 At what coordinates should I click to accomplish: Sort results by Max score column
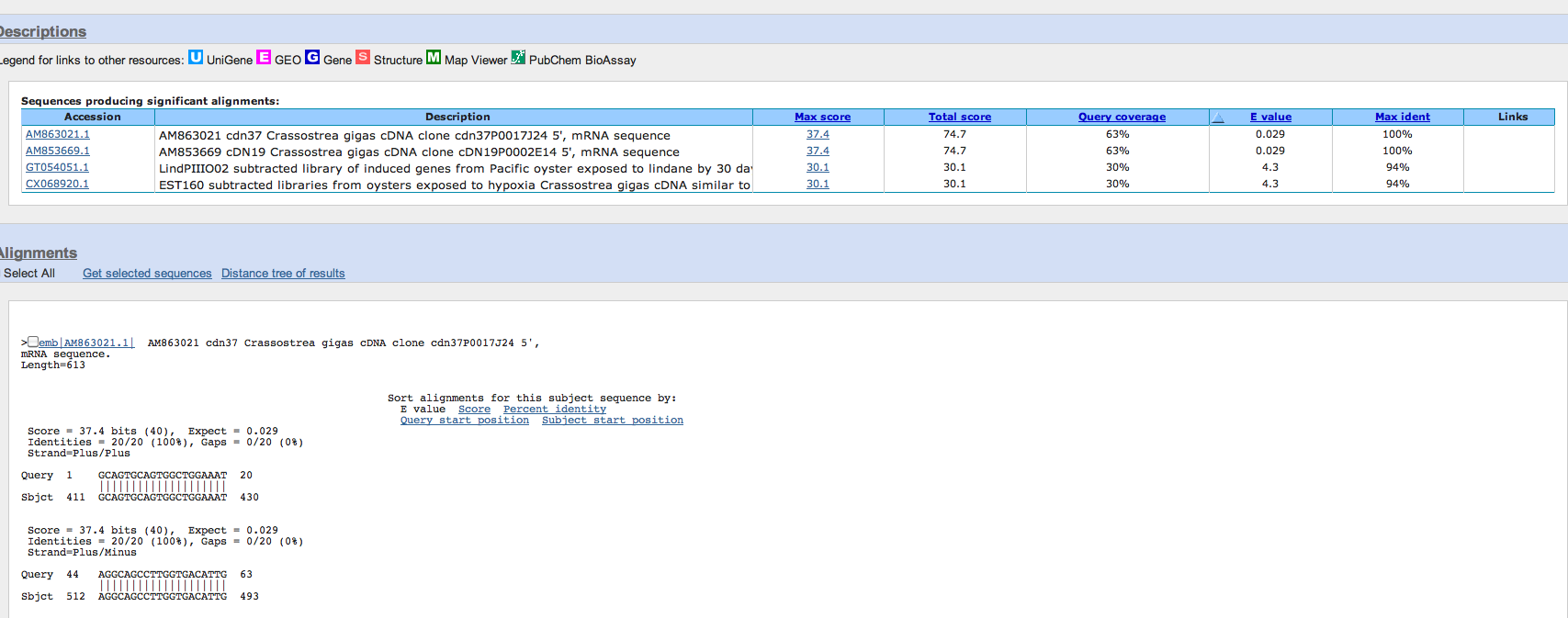click(x=822, y=117)
